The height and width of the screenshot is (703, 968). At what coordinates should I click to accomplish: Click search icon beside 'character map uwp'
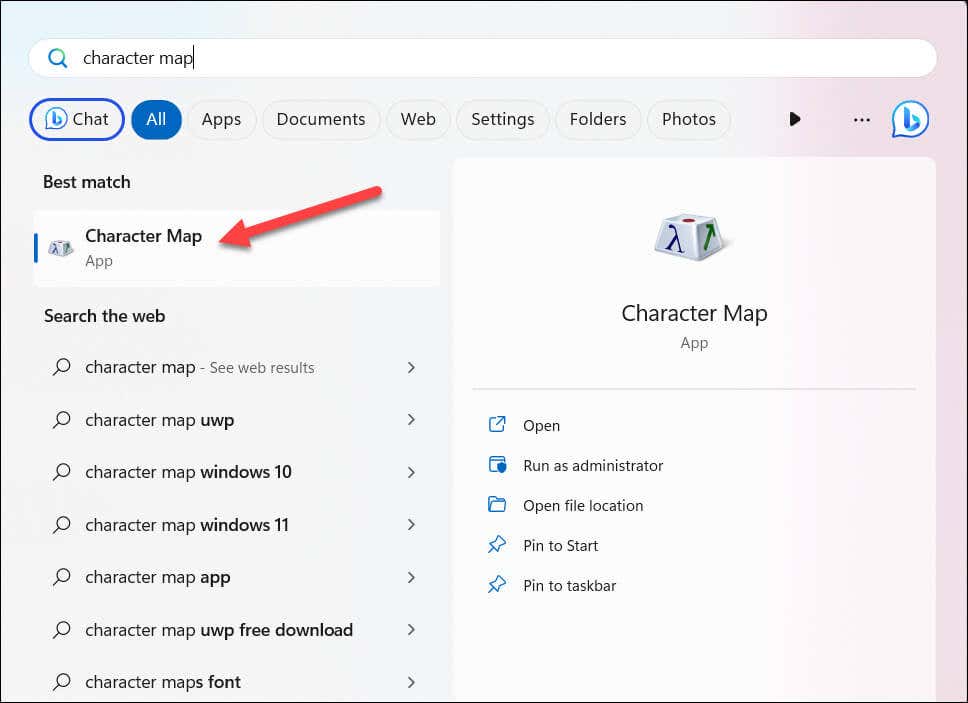pos(61,420)
